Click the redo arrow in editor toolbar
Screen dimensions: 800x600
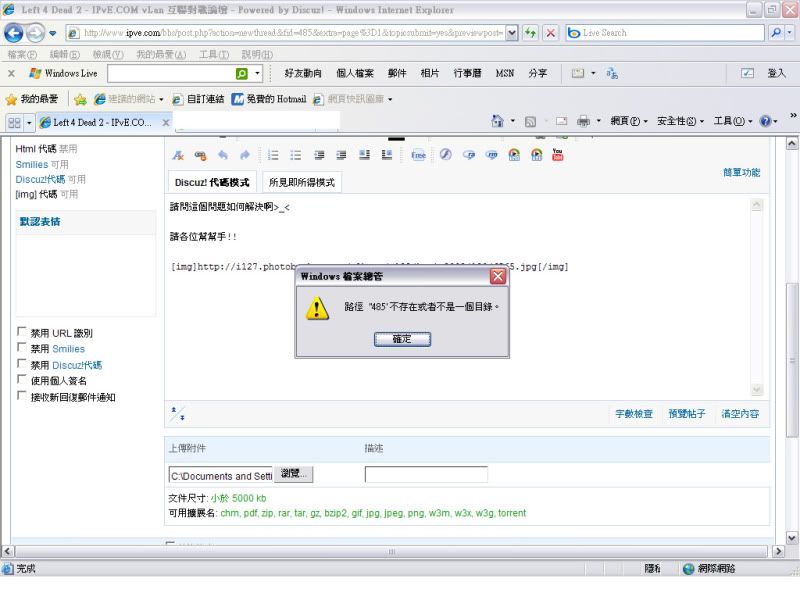point(244,155)
